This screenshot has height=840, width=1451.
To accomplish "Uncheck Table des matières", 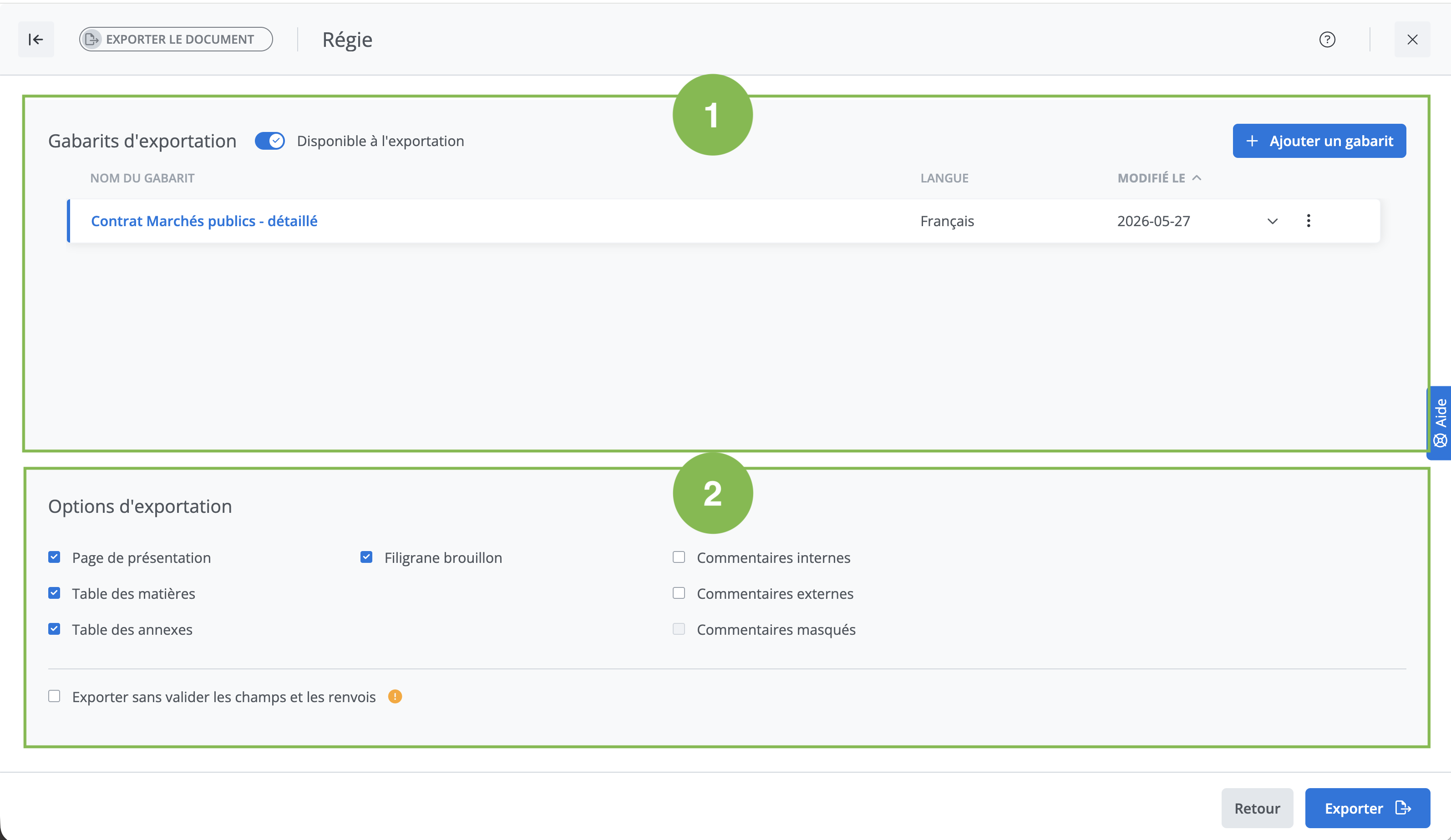I will (54, 593).
